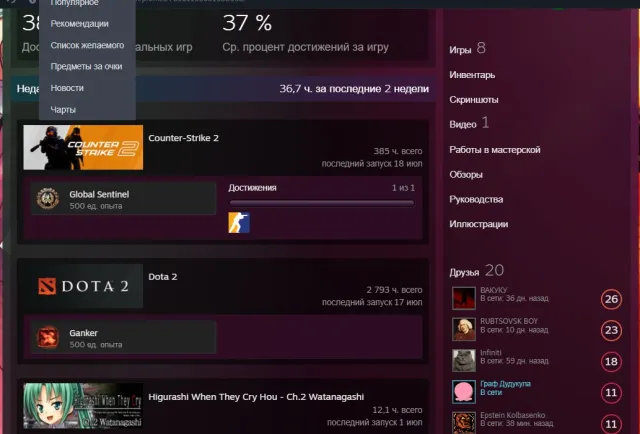Open the Руководства link
Viewport: 640px width, 434px height.
[476, 199]
